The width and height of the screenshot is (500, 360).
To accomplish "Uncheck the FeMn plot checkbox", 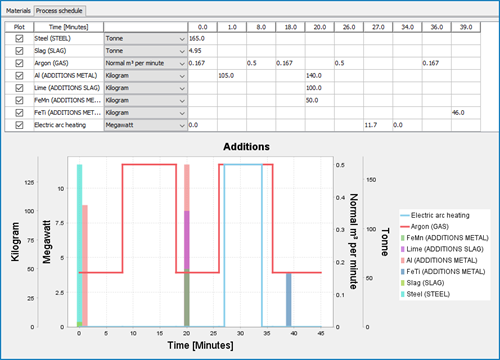I will tap(19, 100).
